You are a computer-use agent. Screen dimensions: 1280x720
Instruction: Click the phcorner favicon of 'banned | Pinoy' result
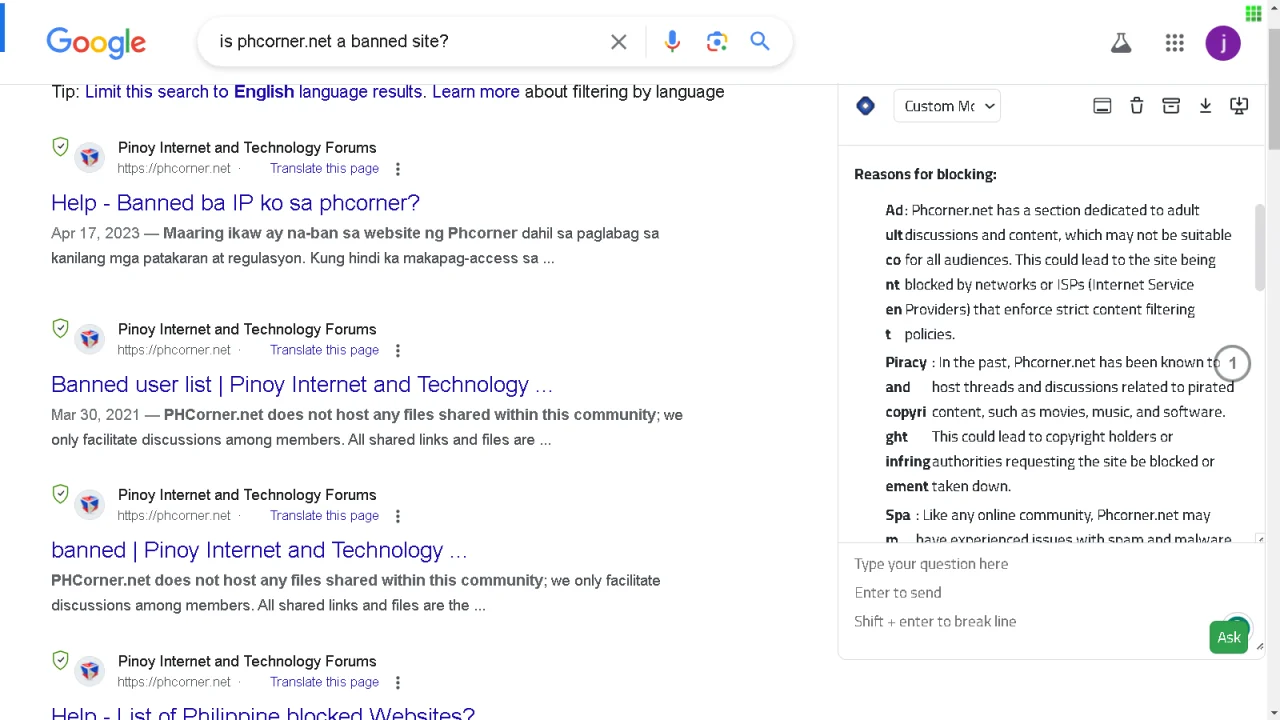coord(90,505)
